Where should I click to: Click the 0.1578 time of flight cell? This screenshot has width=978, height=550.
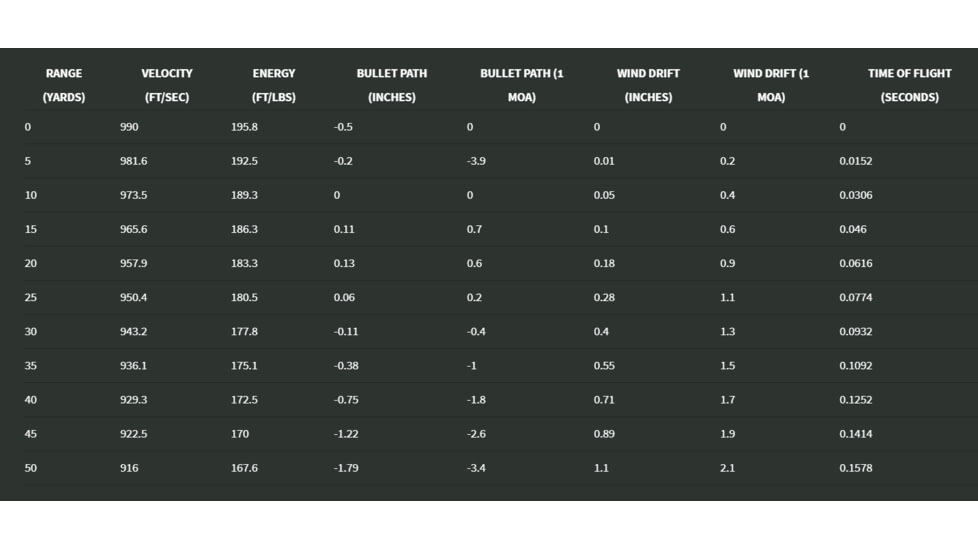[x=856, y=468]
